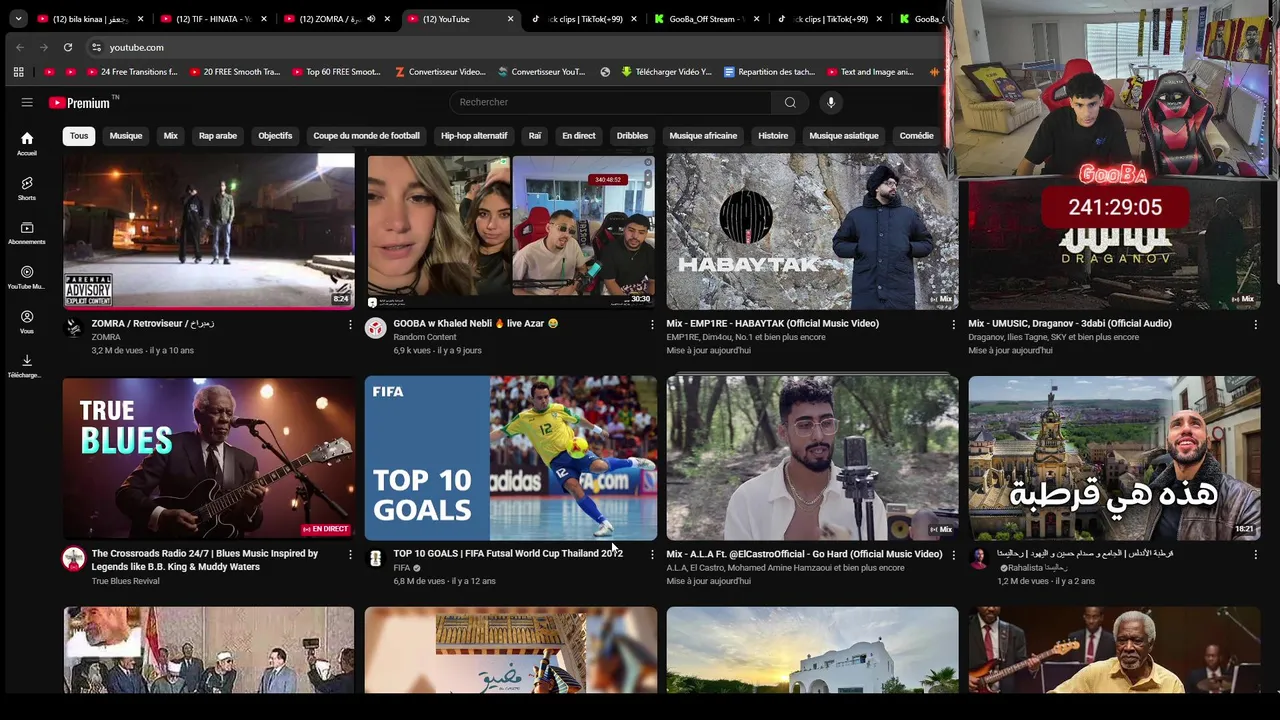The width and height of the screenshot is (1280, 720).
Task: Click the browser back arrow
Action: pyautogui.click(x=20, y=47)
